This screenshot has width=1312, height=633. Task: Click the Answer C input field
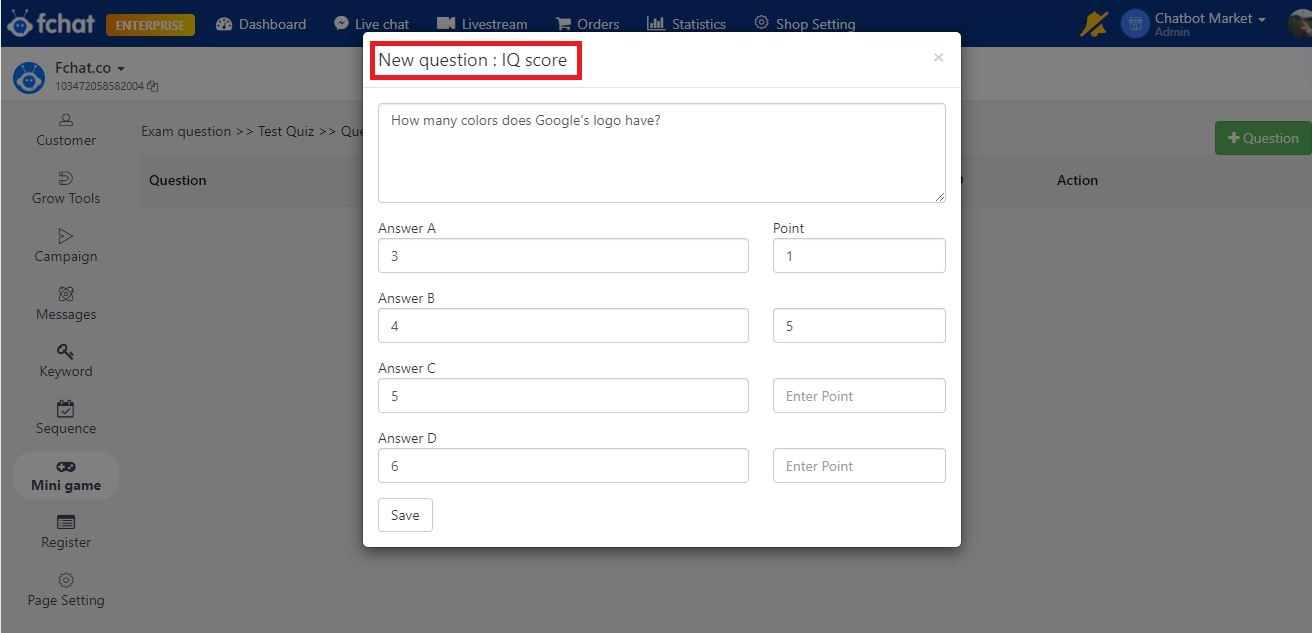tap(563, 396)
